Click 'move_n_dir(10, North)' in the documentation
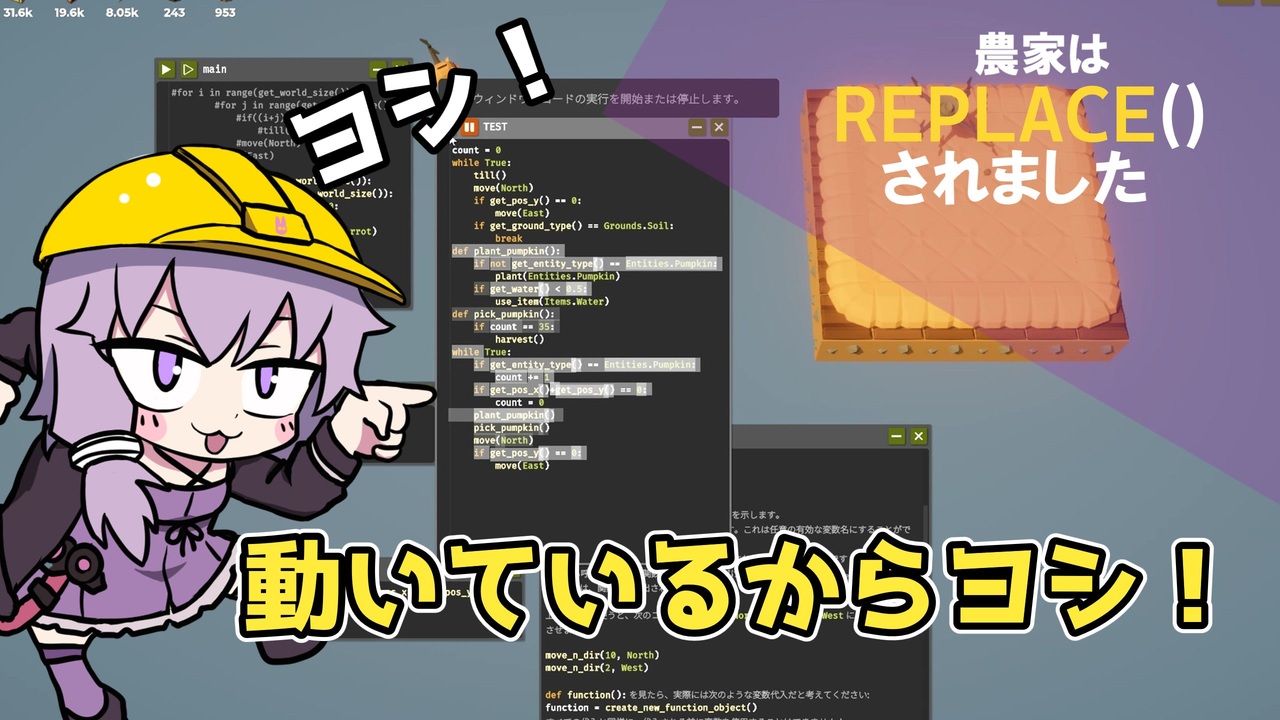 coord(601,655)
